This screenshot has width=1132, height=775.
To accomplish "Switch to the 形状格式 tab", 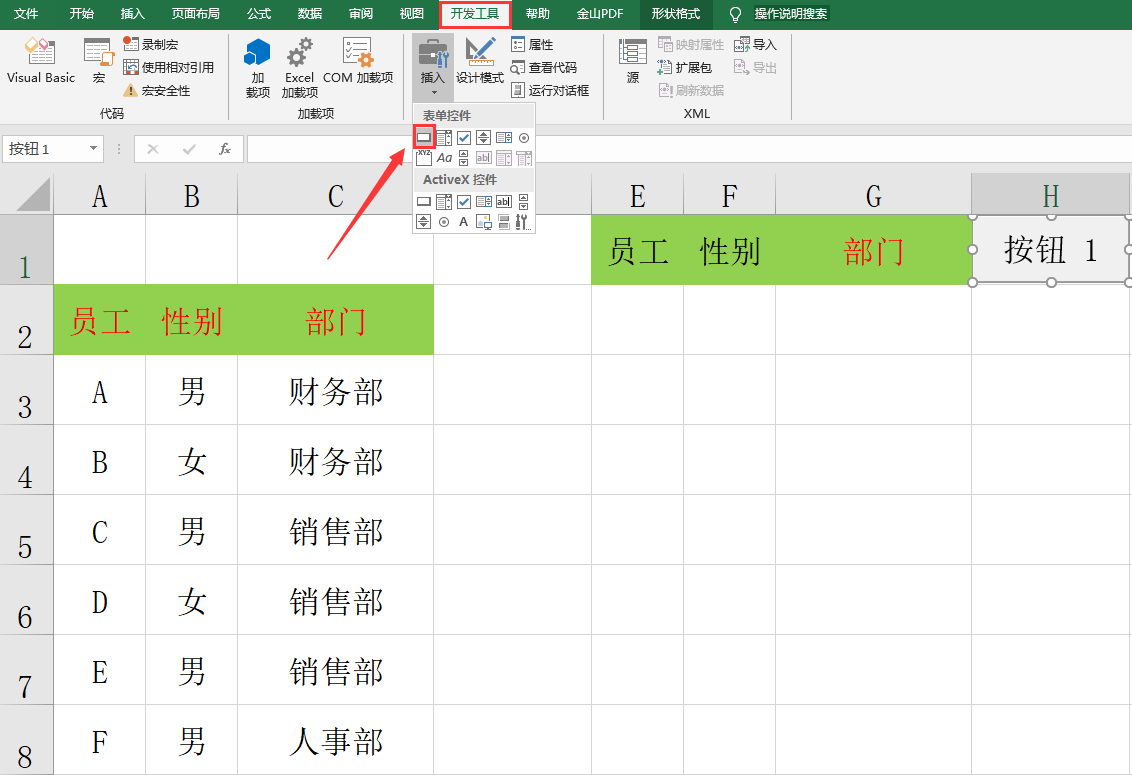I will pyautogui.click(x=676, y=14).
